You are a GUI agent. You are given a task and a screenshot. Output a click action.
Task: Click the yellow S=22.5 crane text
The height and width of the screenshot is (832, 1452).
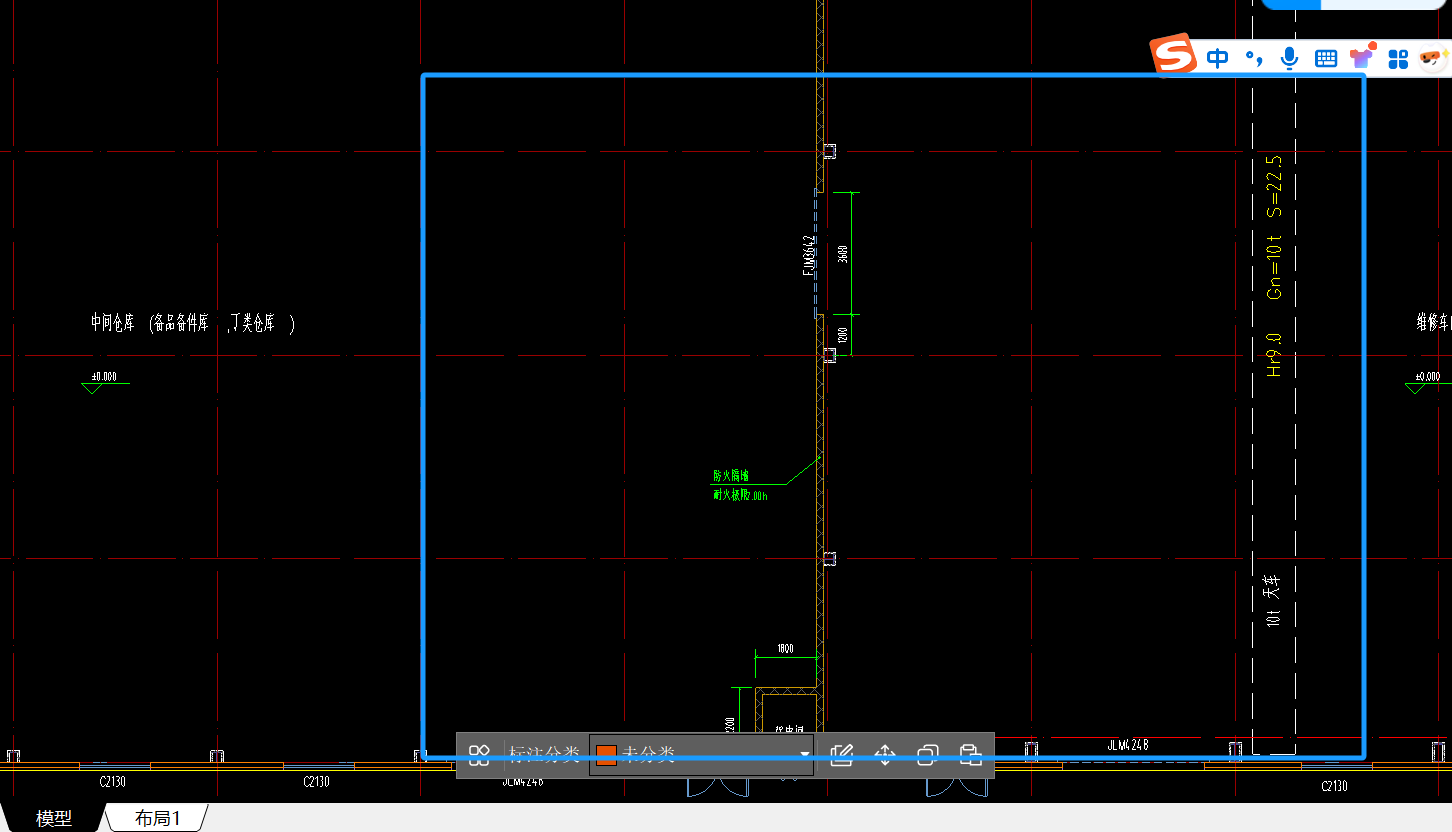[1274, 186]
